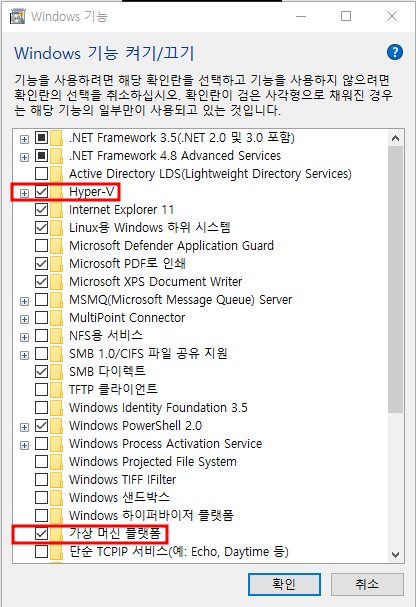The image size is (416, 607).
Task: Expand Windows Process Activation Service node
Action: pyautogui.click(x=24, y=445)
